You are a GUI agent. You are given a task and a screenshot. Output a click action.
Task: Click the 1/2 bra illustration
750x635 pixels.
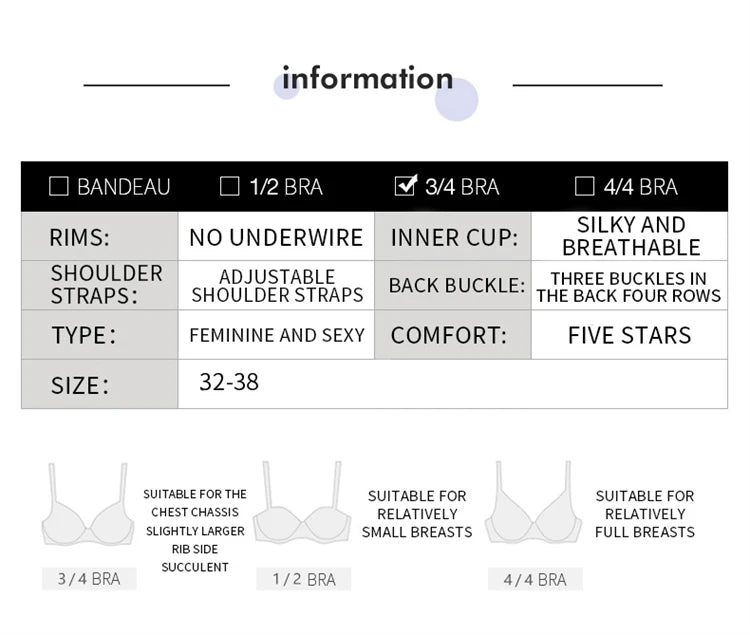[x=303, y=510]
